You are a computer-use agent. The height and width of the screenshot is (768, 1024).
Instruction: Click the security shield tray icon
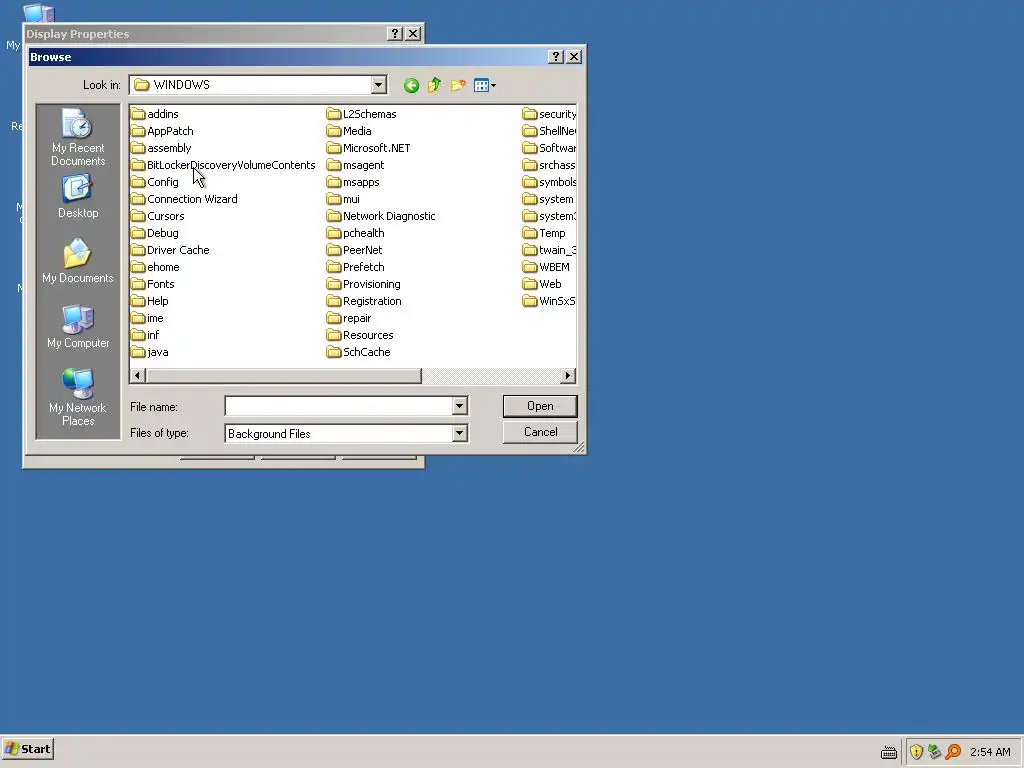pos(916,752)
